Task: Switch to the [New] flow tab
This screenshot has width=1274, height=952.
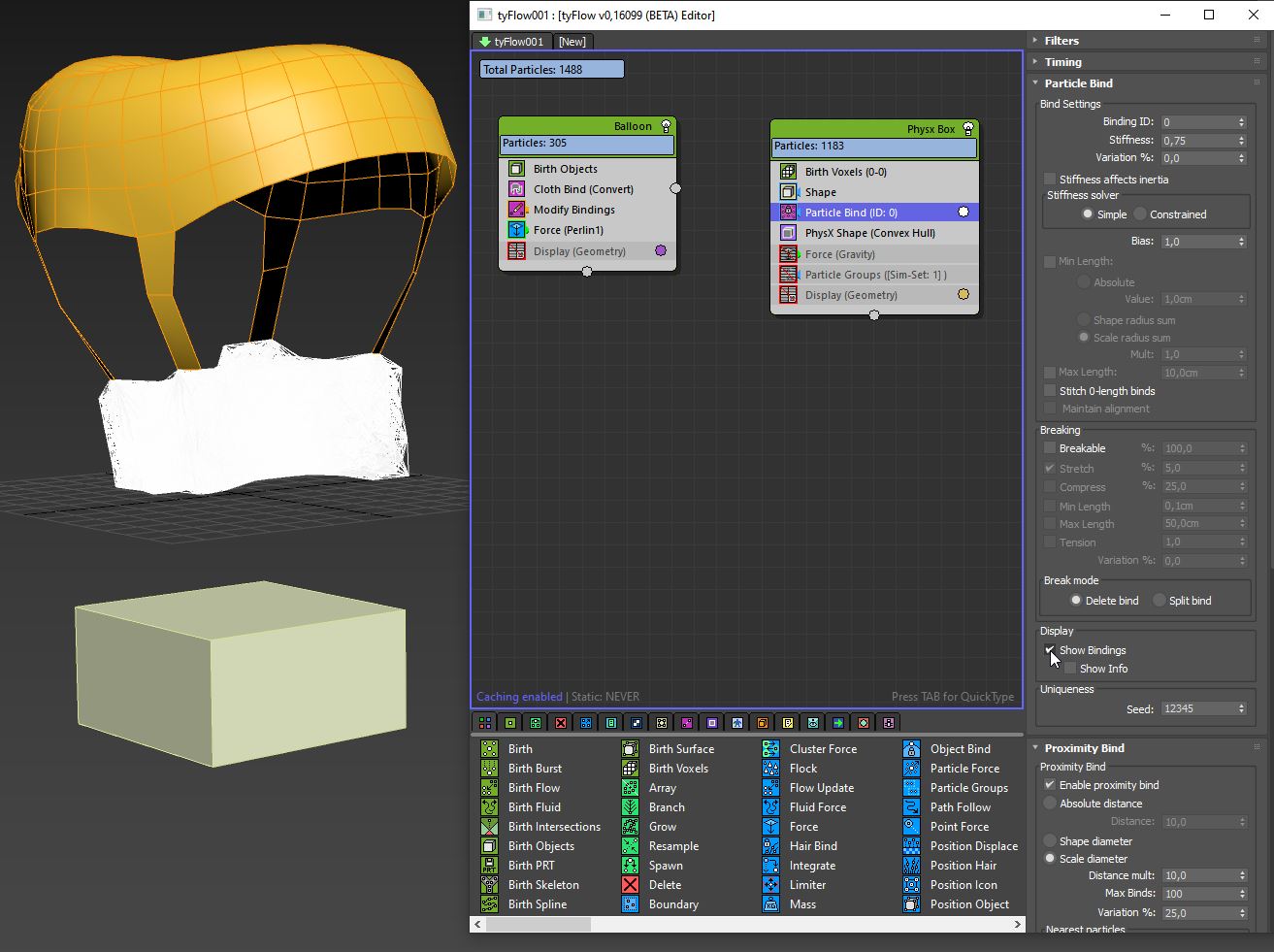Action: coord(572,42)
